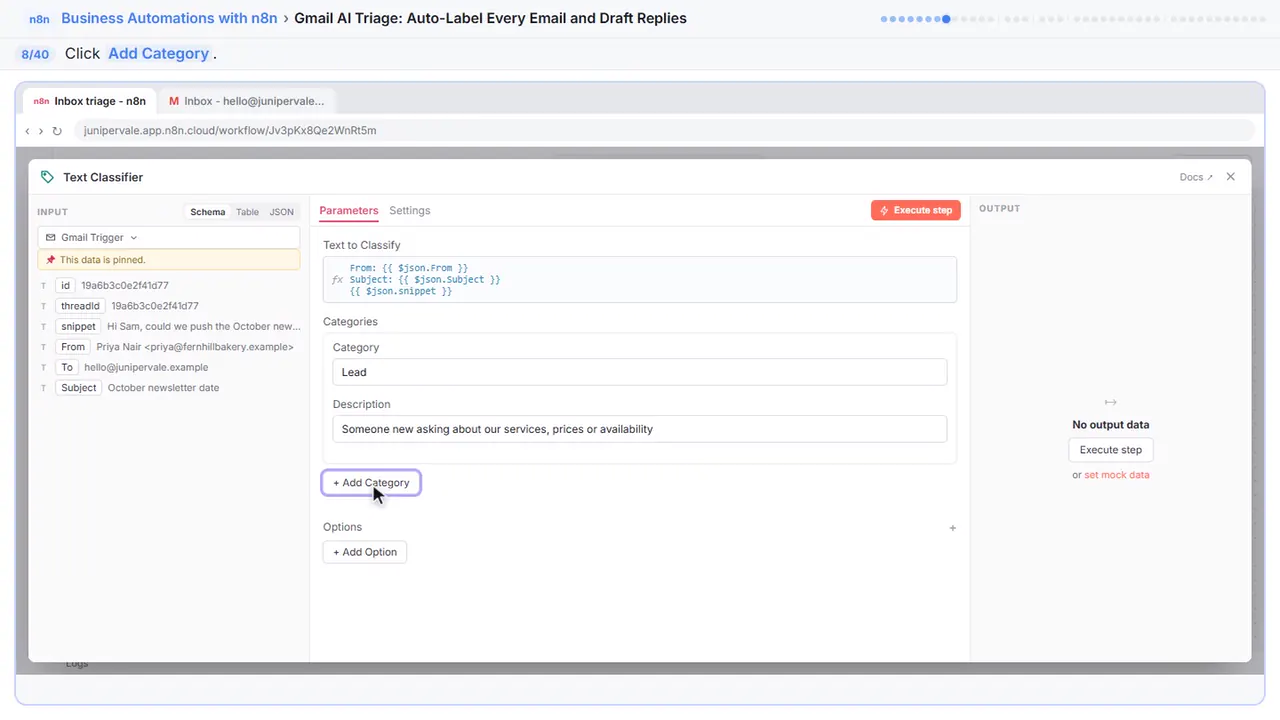This screenshot has width=1280, height=720.
Task: Reload the page with the refresh icon
Action: (x=57, y=131)
